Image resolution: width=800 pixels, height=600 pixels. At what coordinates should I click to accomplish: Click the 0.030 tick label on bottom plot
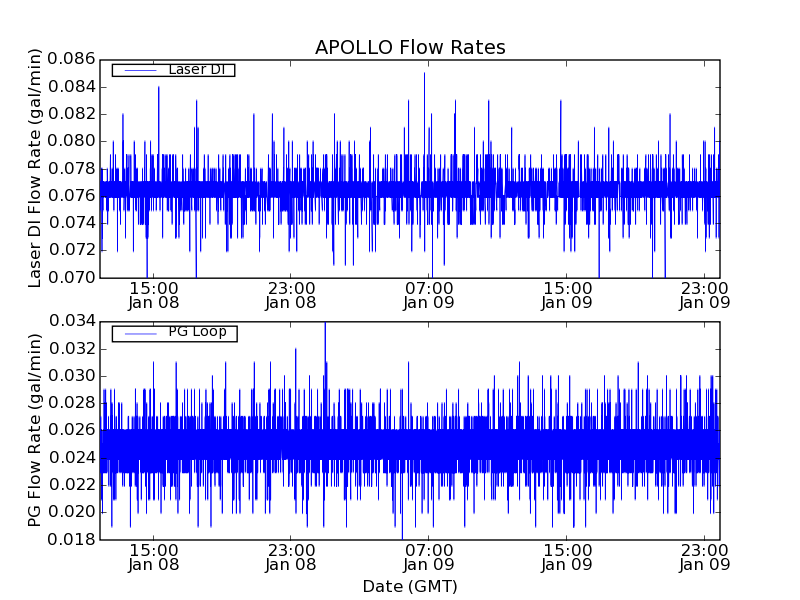pyautogui.click(x=71, y=376)
